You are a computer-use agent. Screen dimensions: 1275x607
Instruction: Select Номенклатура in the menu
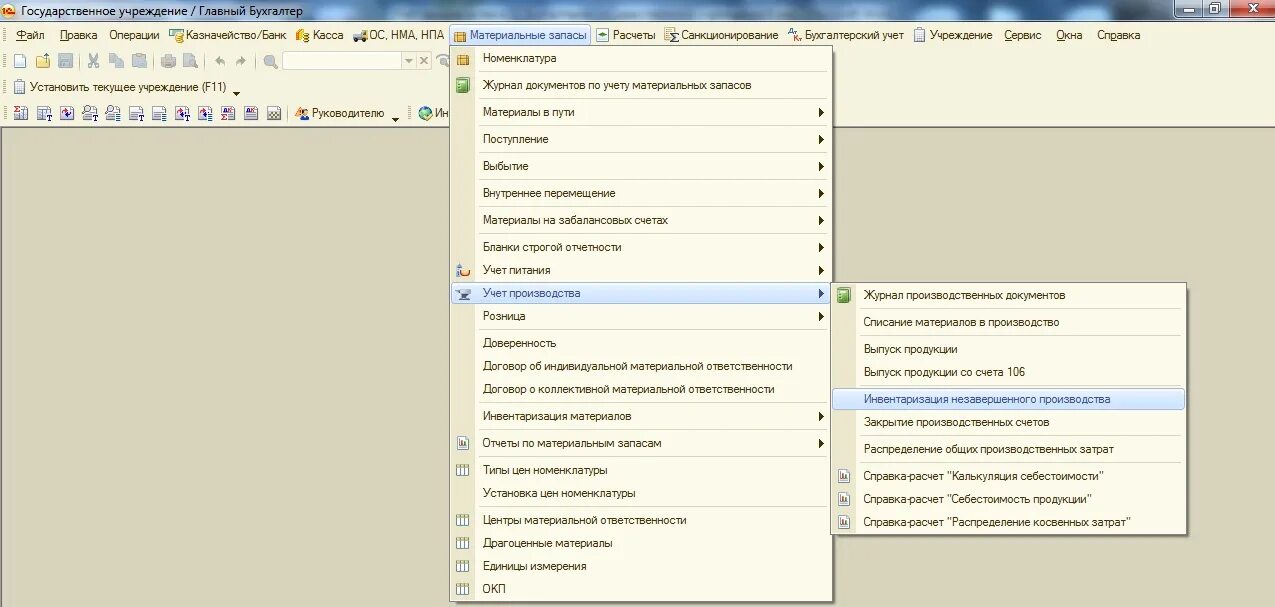click(641, 59)
